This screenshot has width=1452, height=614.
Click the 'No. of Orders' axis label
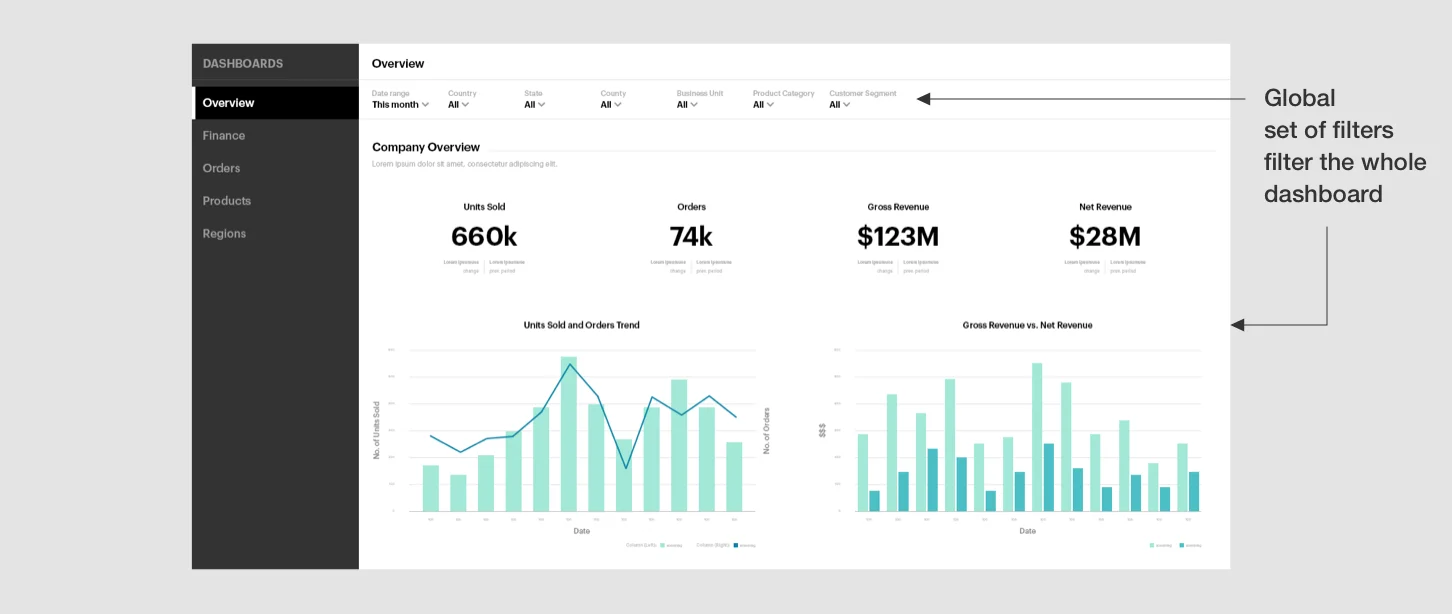(x=767, y=431)
